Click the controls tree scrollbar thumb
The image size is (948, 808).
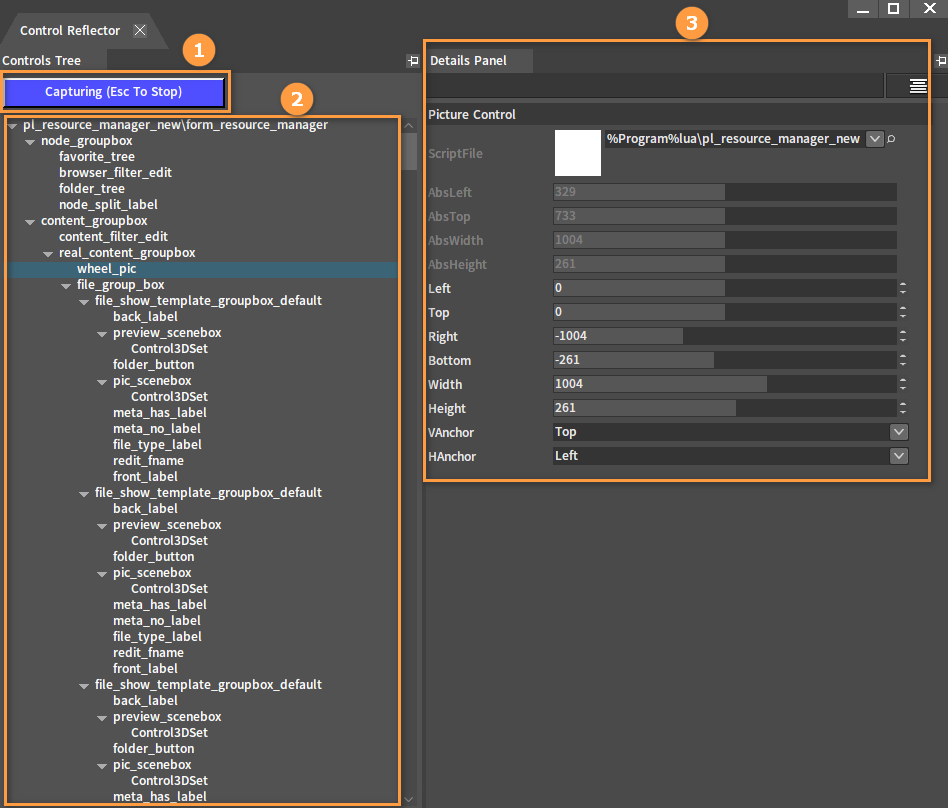point(409,151)
